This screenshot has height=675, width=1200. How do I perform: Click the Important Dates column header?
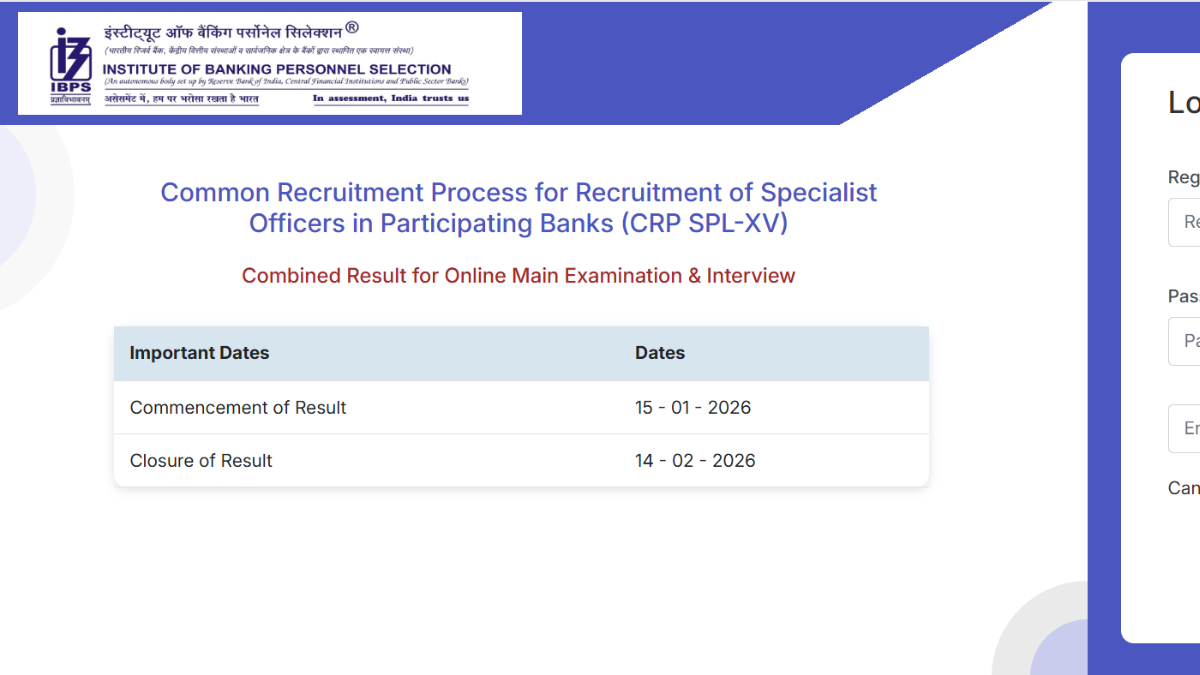point(200,353)
